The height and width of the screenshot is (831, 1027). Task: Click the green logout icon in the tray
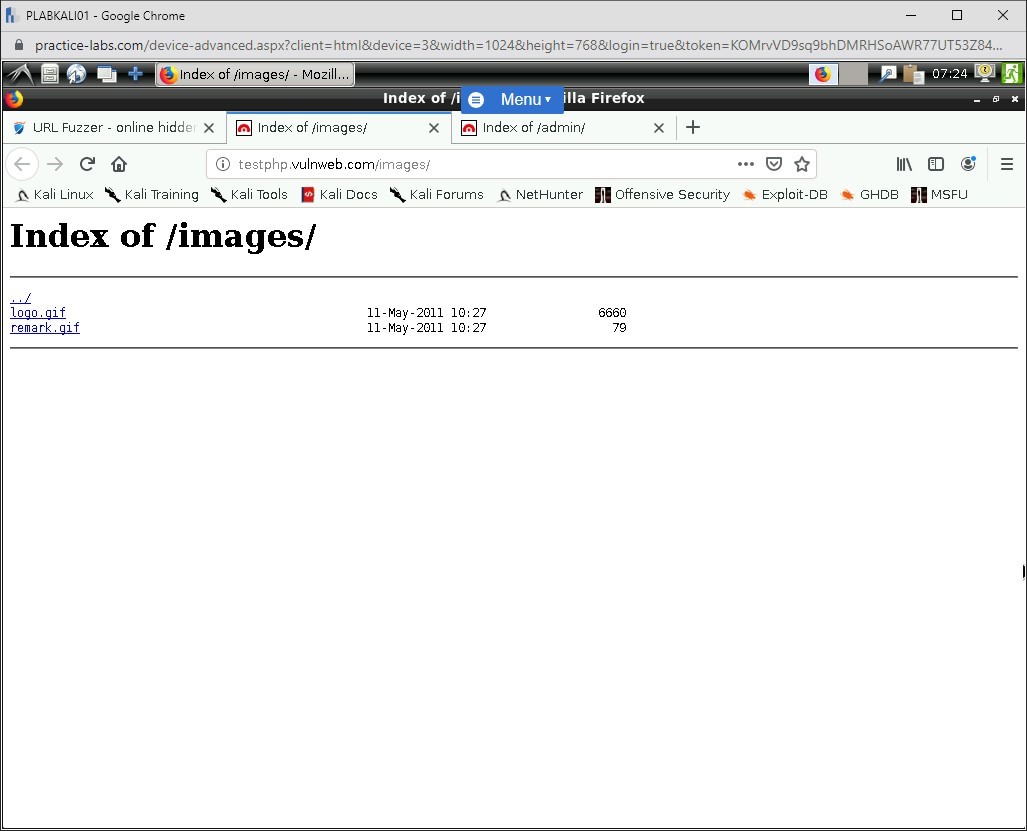pyautogui.click(x=1012, y=74)
